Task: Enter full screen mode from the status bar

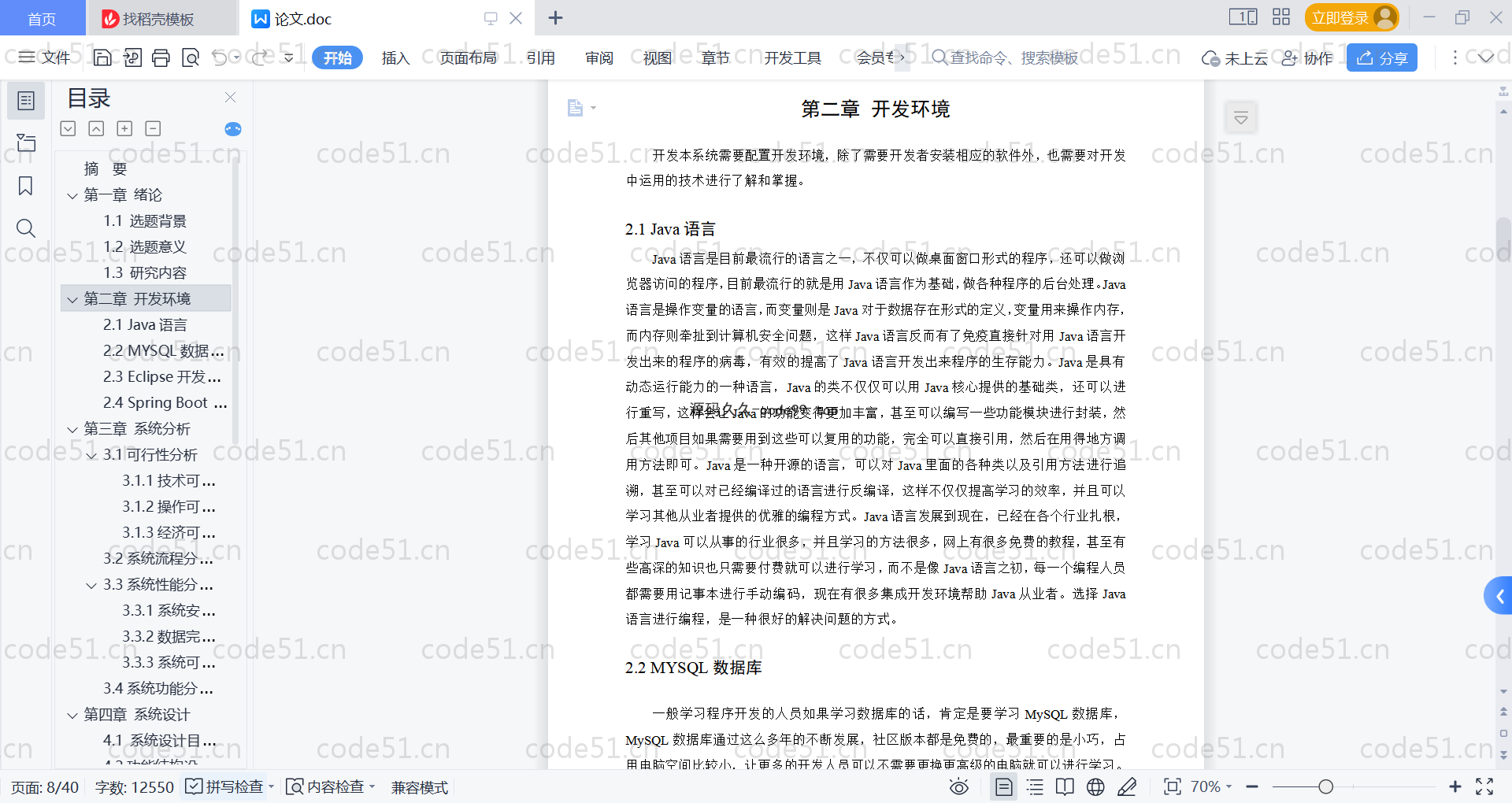Action: (x=1484, y=787)
